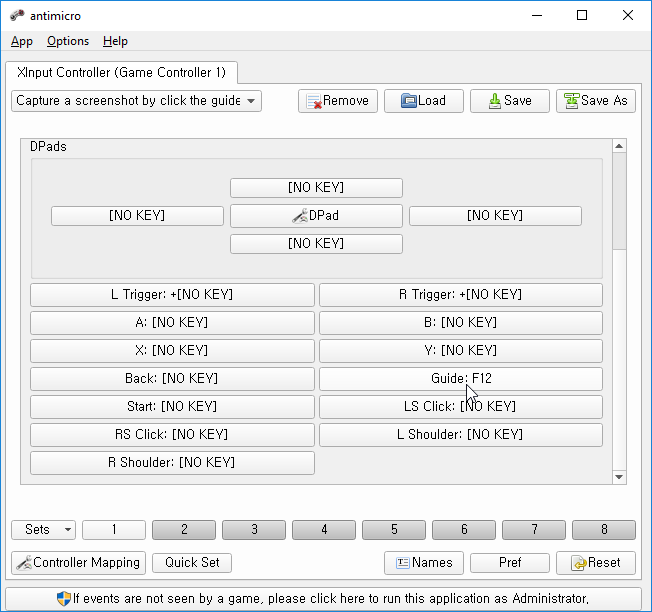Click the DPad left [NO KEY] button
This screenshot has width=652, height=612.
pos(137,216)
